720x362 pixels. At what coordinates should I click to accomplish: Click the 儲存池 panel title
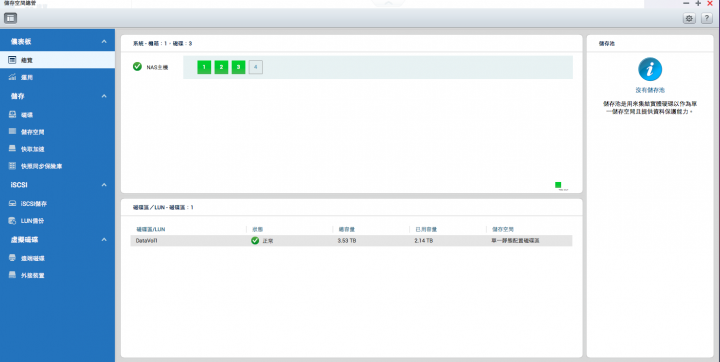click(x=607, y=44)
